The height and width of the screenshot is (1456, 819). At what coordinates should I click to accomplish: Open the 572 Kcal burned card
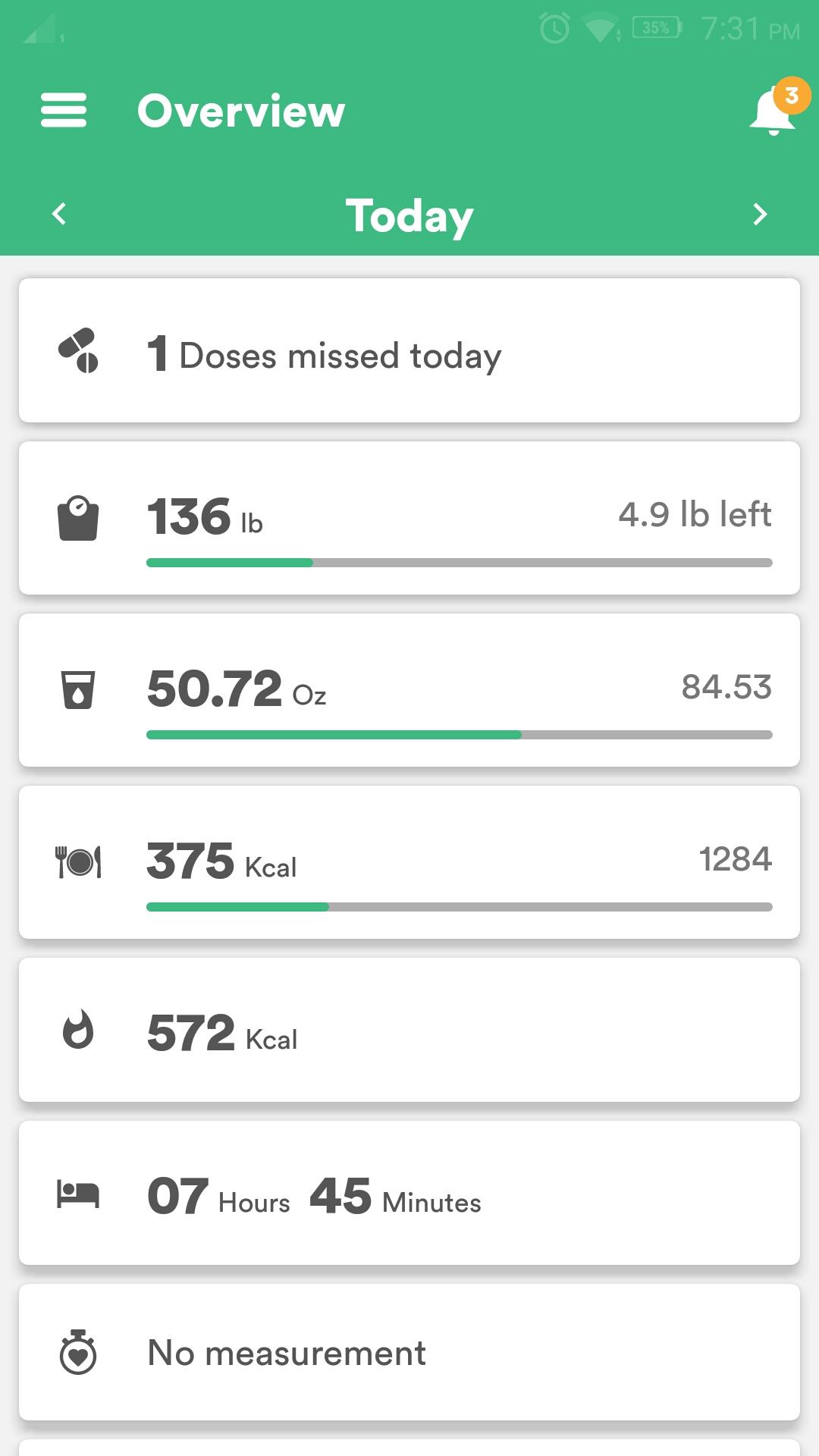[x=409, y=1030]
